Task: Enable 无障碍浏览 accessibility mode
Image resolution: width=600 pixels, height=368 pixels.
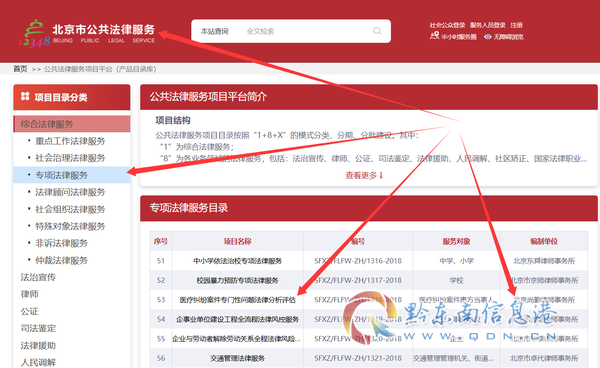Action: click(x=508, y=37)
